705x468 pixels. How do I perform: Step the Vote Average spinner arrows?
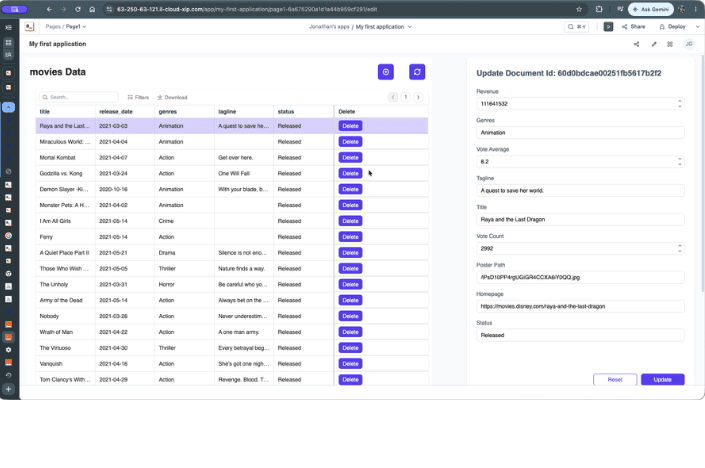pyautogui.click(x=680, y=162)
